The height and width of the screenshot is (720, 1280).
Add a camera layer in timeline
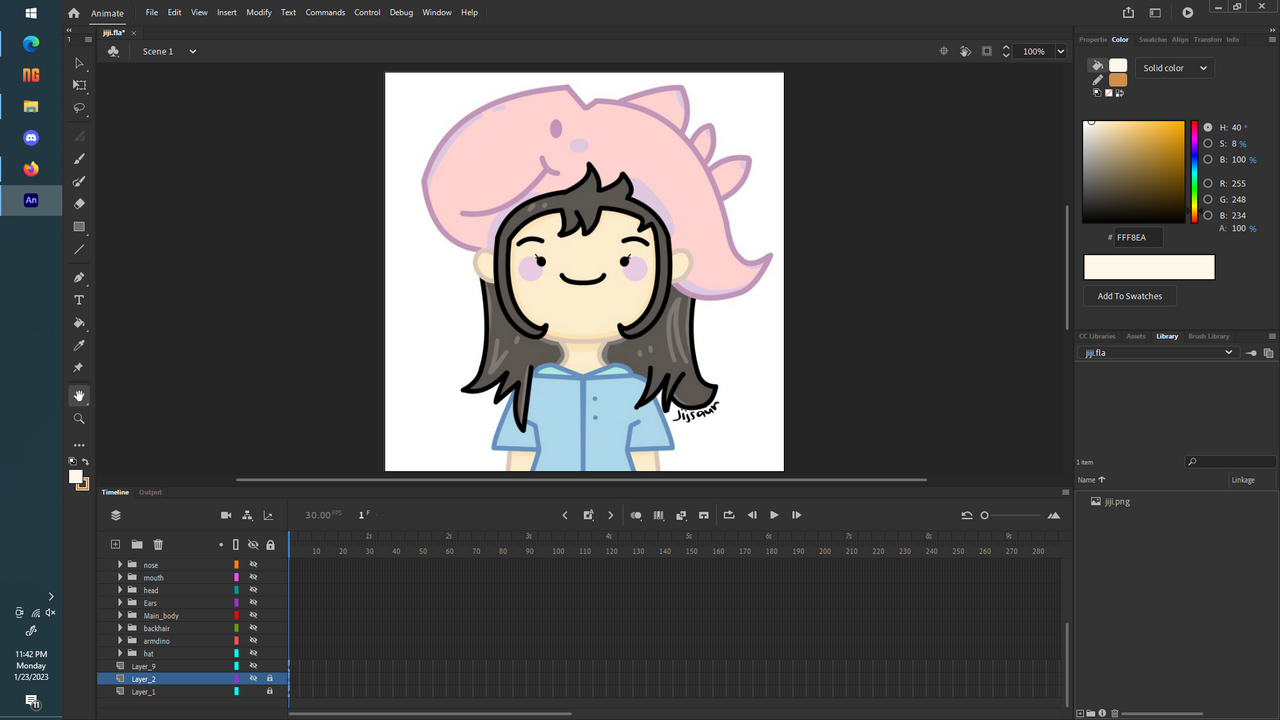pyautogui.click(x=226, y=515)
